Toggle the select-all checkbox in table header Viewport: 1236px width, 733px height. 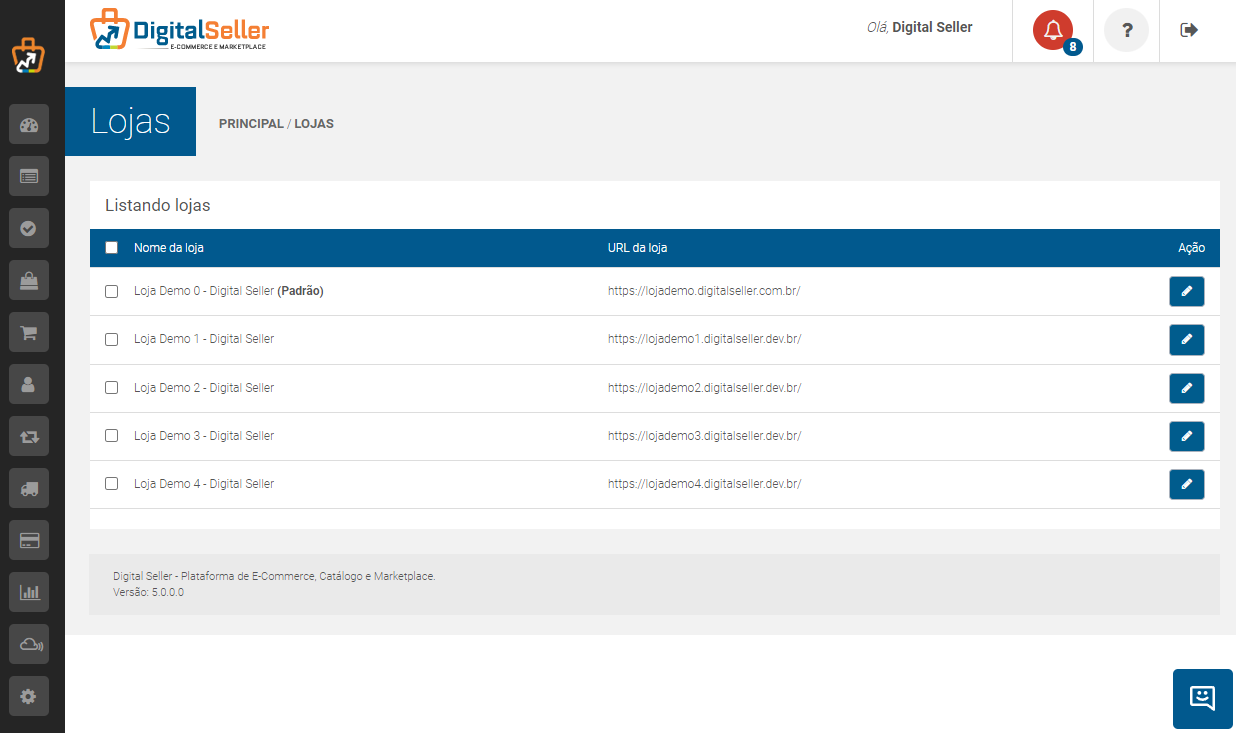[112, 248]
